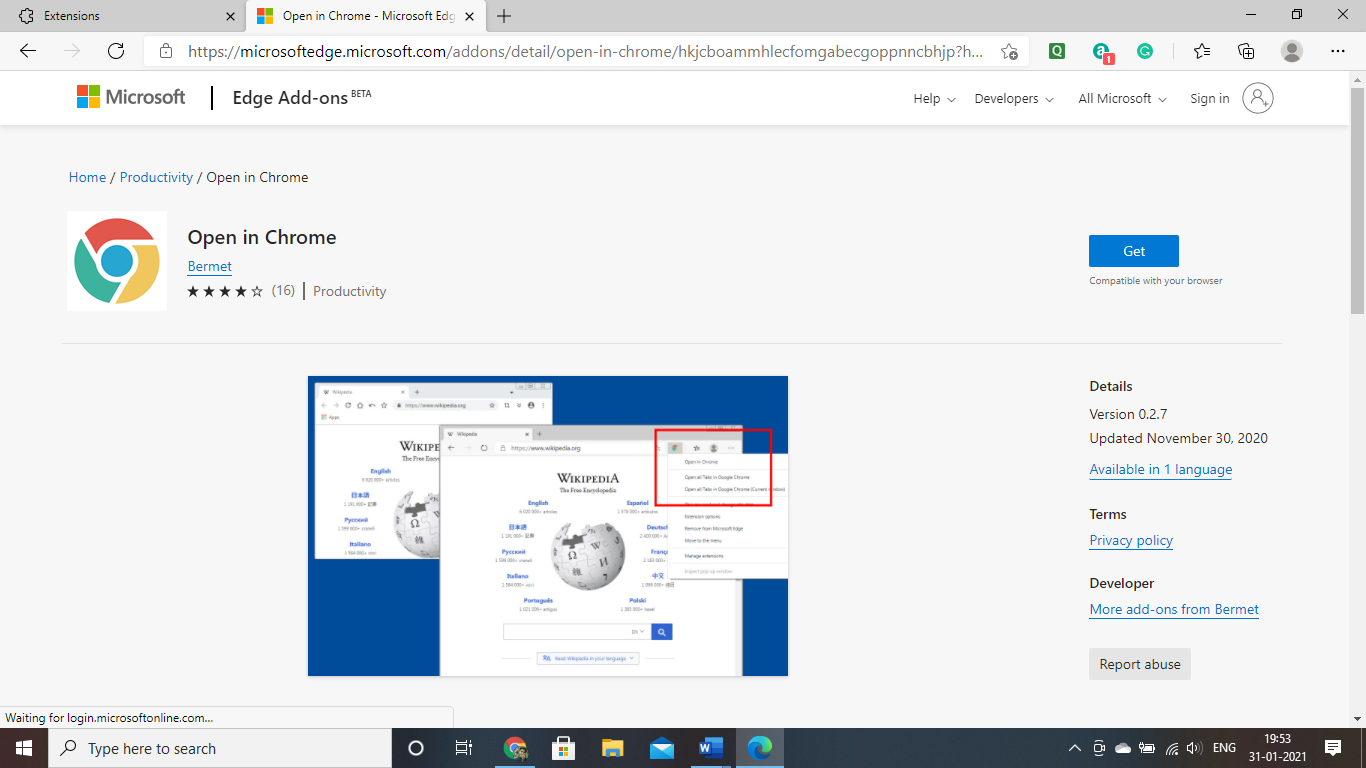Open the OneDrive cloud tray icon
This screenshot has width=1366, height=768.
coord(1122,748)
